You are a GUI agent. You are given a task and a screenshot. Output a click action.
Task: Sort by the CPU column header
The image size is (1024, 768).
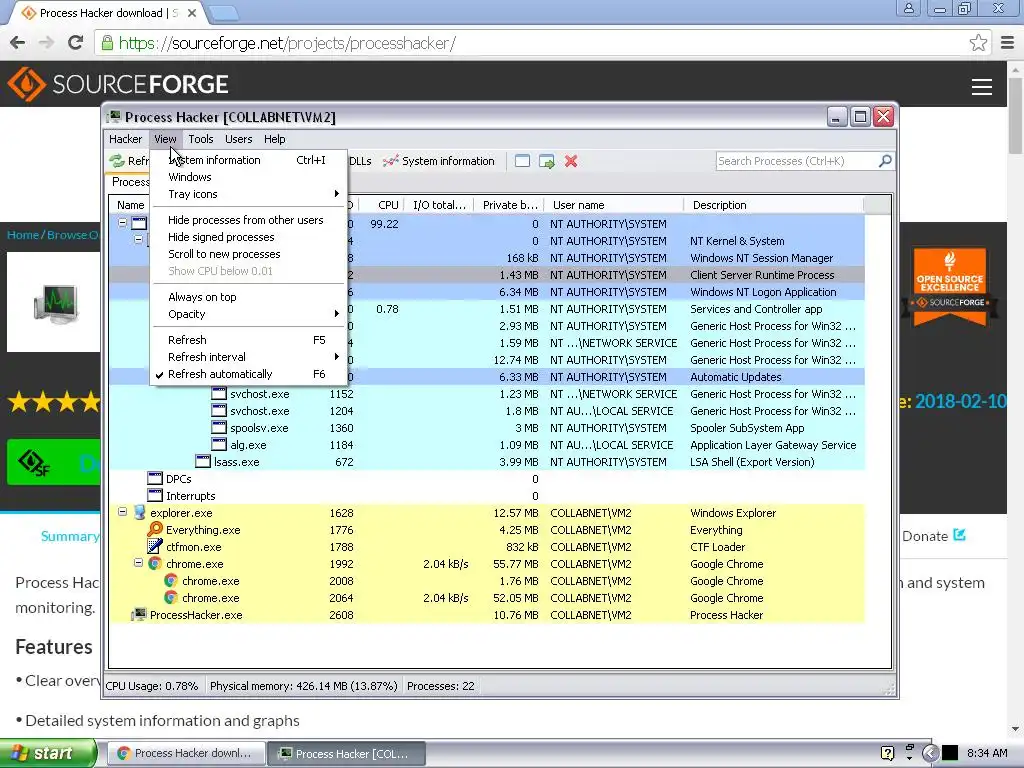pyautogui.click(x=381, y=205)
